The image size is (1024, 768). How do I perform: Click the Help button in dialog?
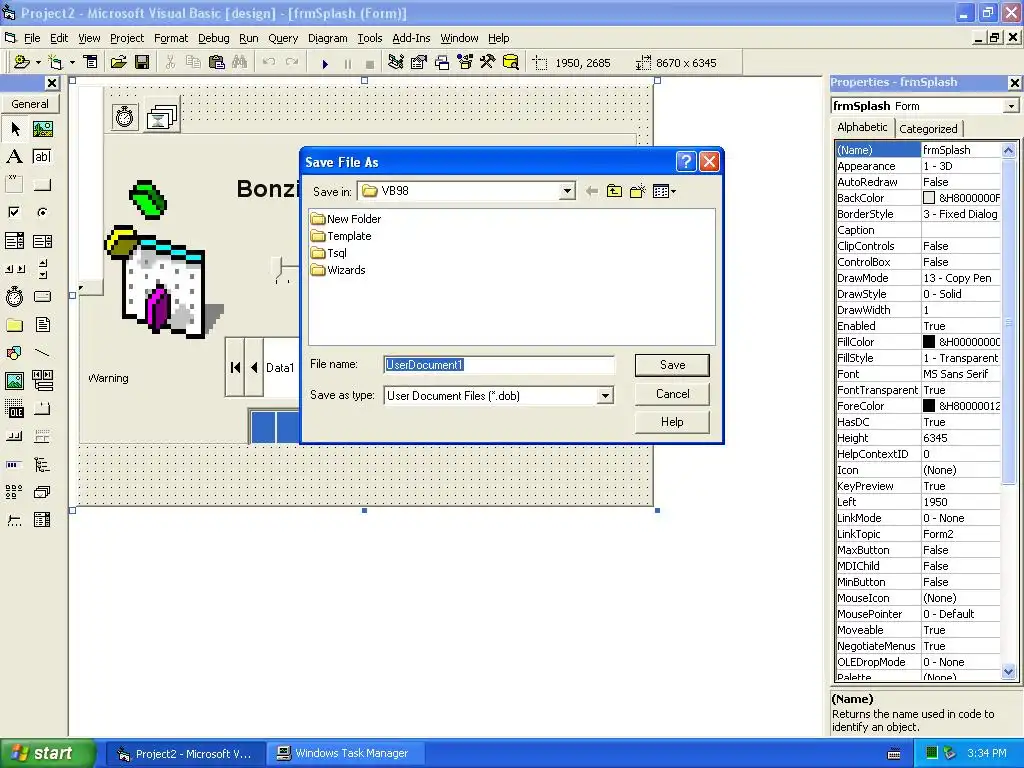(672, 422)
